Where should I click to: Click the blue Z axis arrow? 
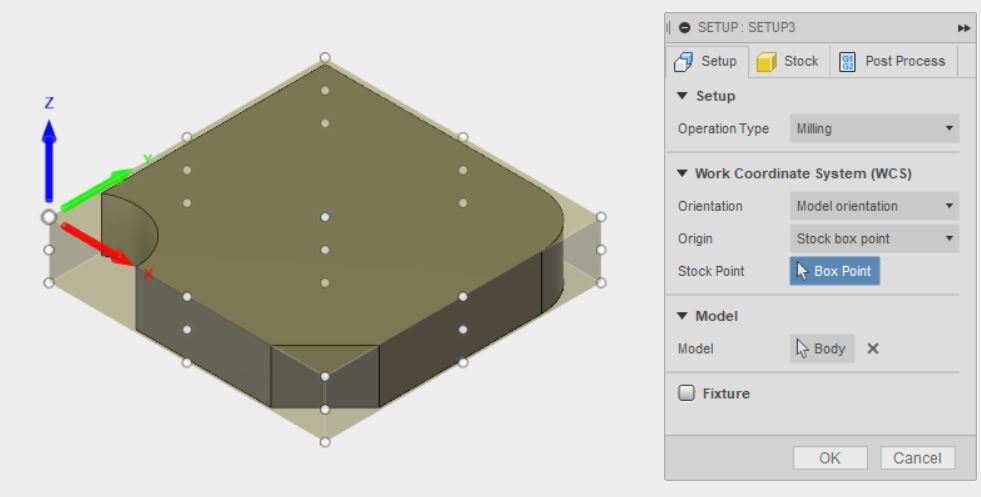(49, 161)
